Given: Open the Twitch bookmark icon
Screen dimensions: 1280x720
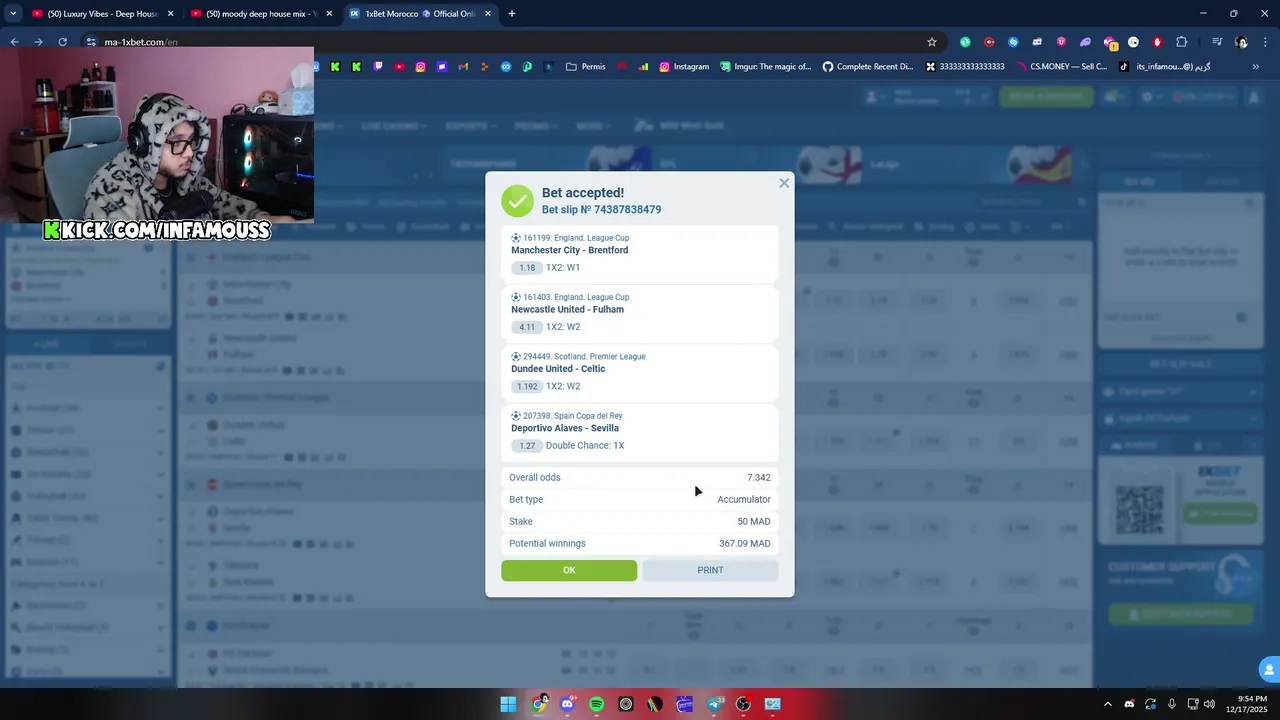Looking at the screenshot, I should pos(378,67).
